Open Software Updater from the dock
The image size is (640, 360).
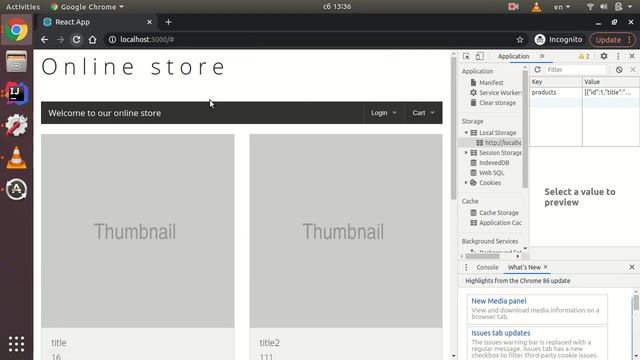(16, 189)
